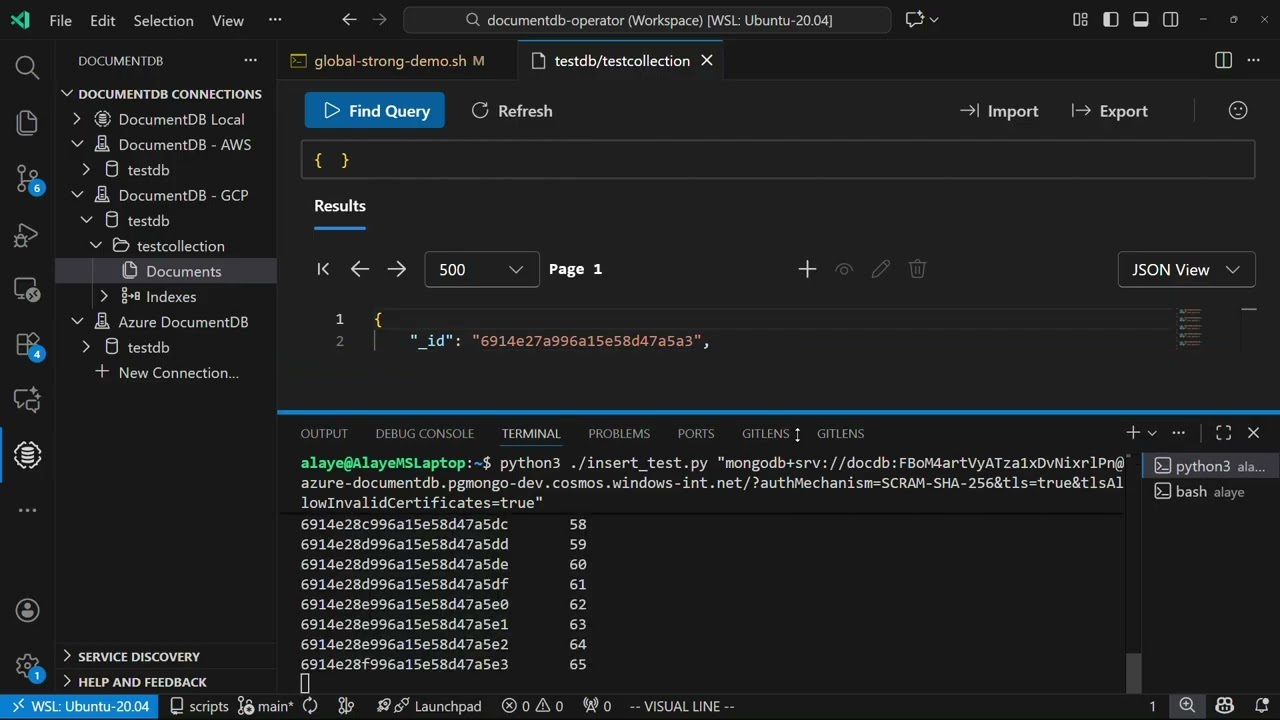
Task: Open the View menu
Action: point(228,20)
